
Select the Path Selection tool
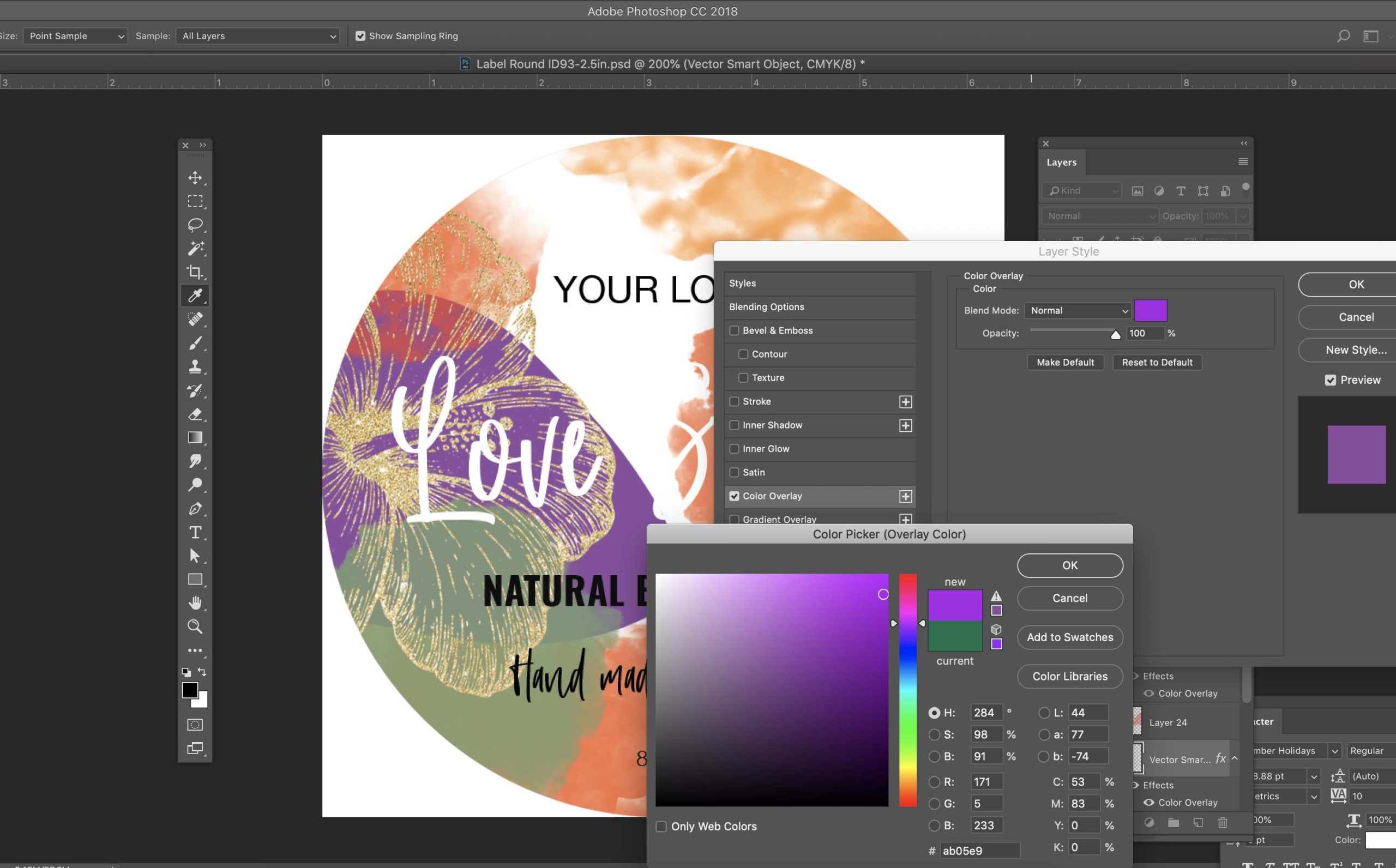click(x=195, y=556)
